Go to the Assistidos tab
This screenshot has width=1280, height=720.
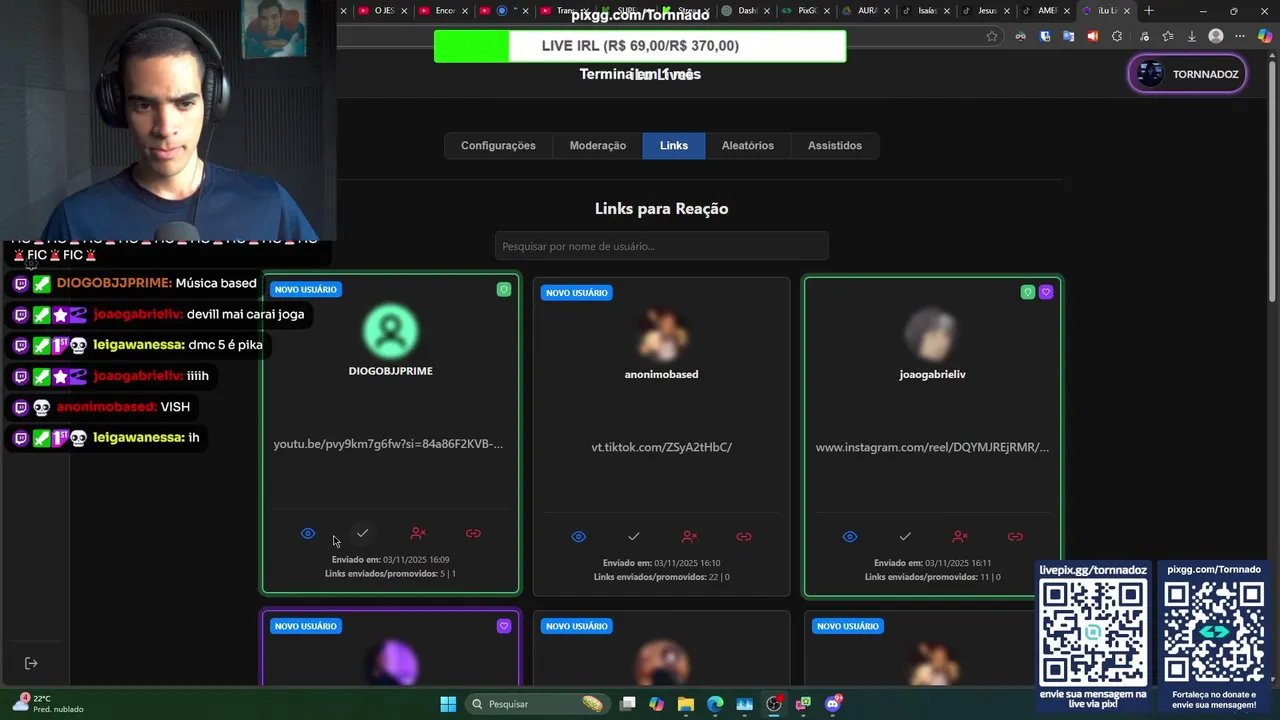click(x=835, y=146)
